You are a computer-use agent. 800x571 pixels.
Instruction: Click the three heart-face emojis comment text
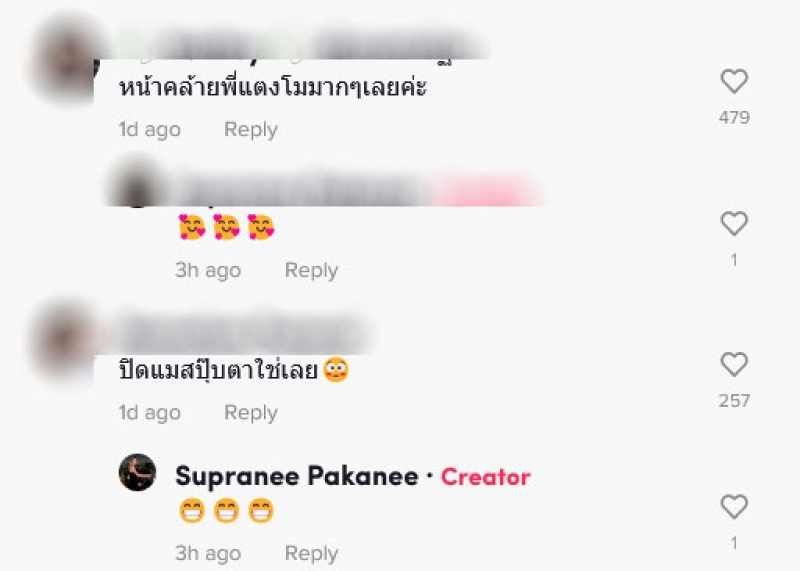point(227,227)
